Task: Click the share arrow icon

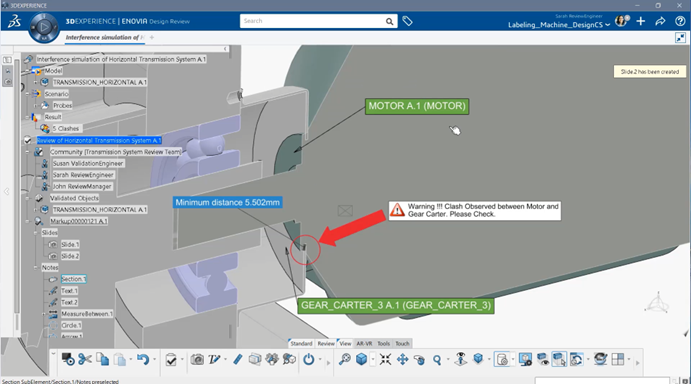Action: (x=660, y=21)
